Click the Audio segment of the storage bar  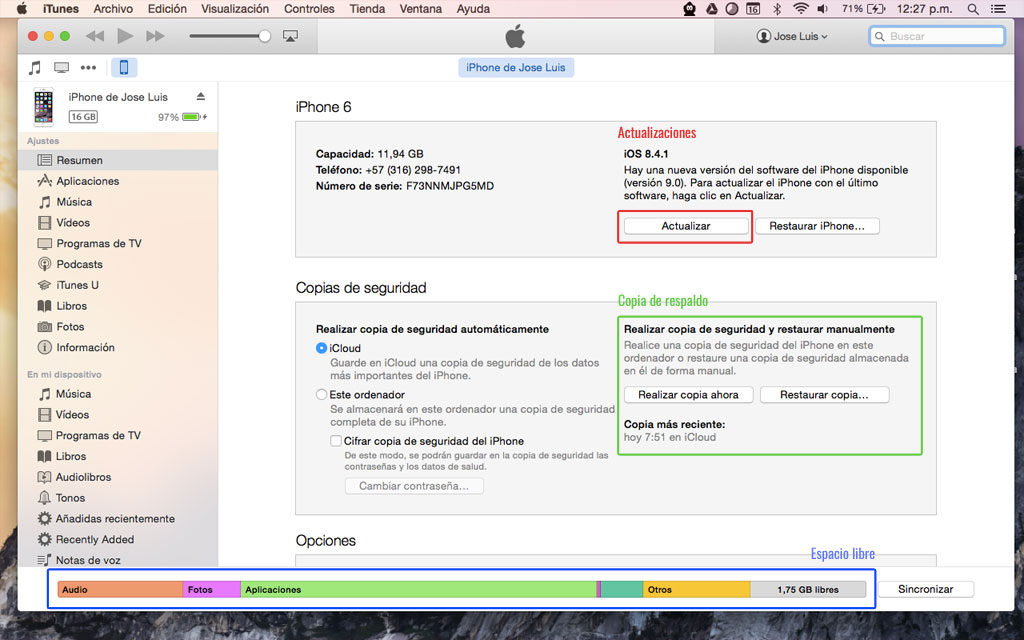pos(120,590)
